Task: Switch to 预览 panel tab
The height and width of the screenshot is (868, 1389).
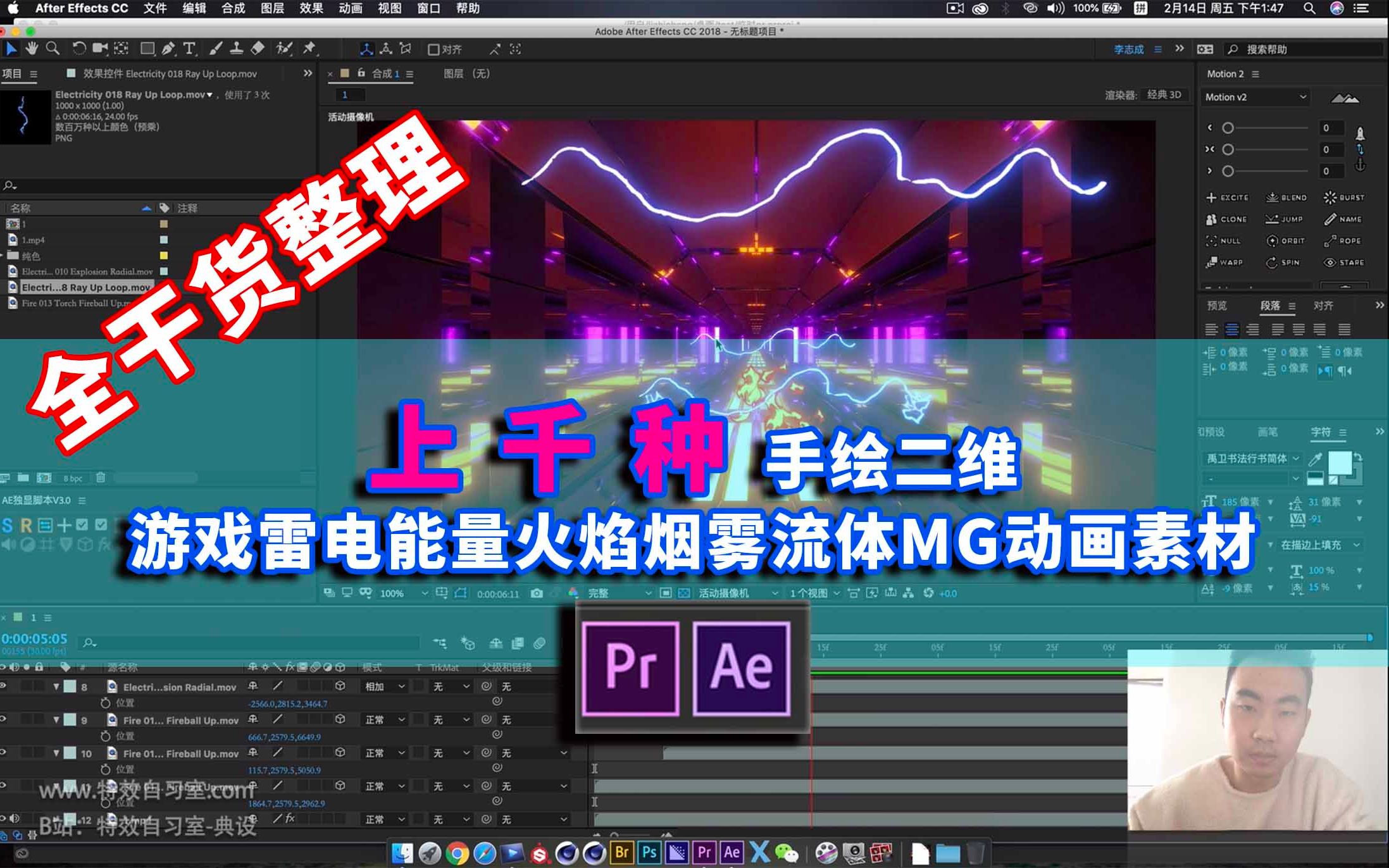Action: coord(1216,306)
